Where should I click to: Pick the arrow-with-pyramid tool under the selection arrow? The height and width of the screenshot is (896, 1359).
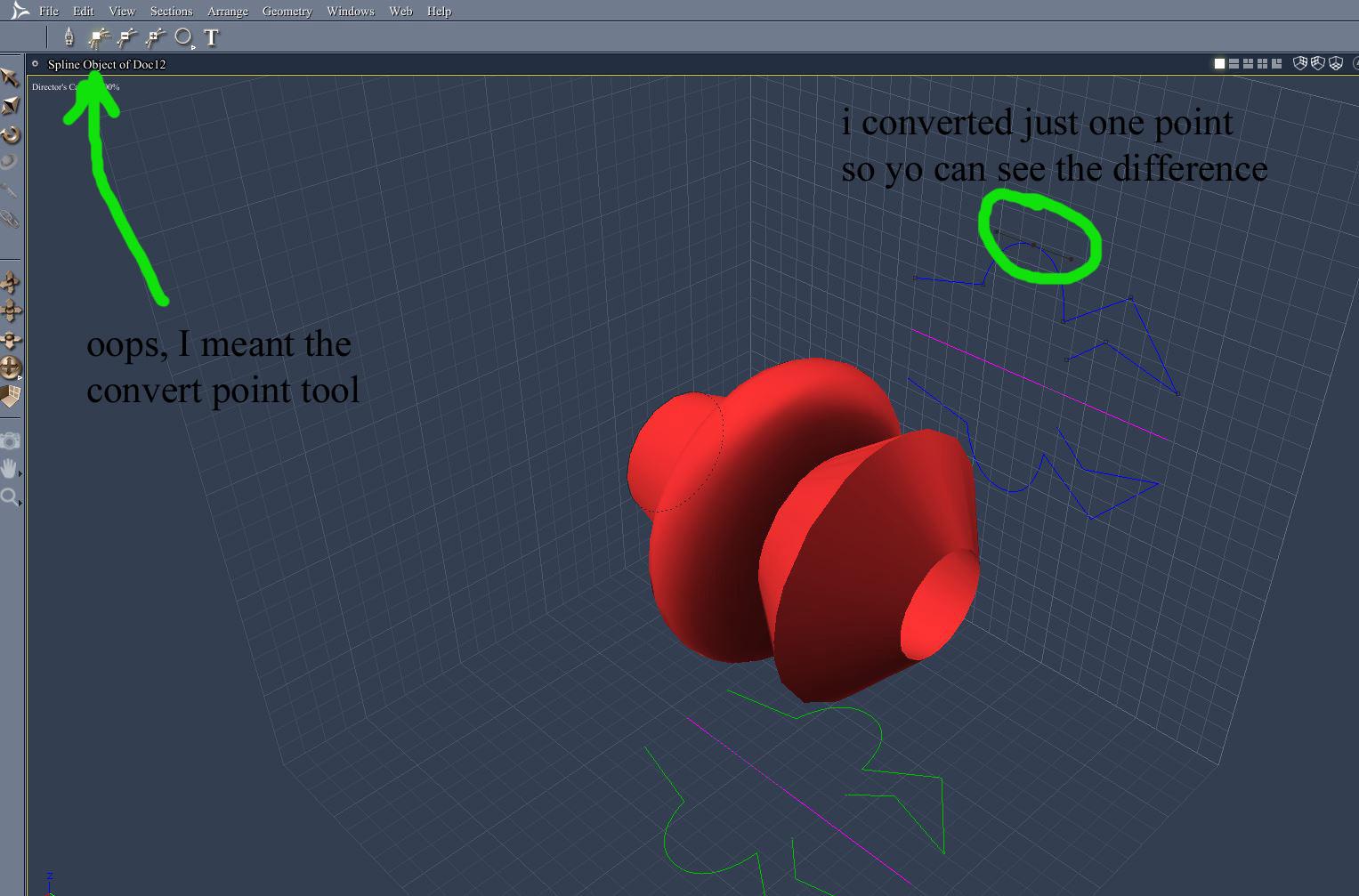pyautogui.click(x=10, y=106)
